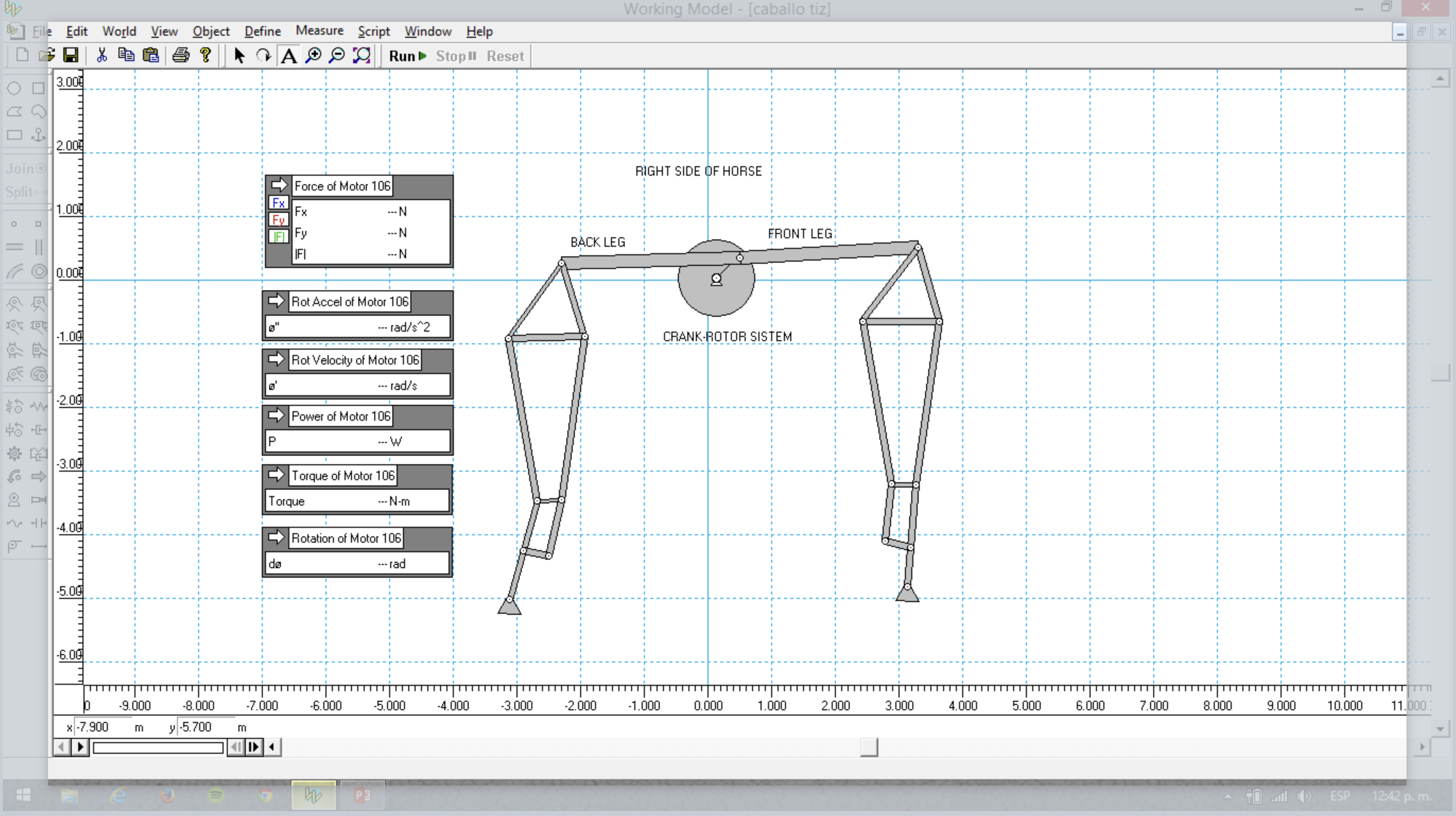The height and width of the screenshot is (816, 1456).
Task: Run the simulation
Action: coord(408,56)
